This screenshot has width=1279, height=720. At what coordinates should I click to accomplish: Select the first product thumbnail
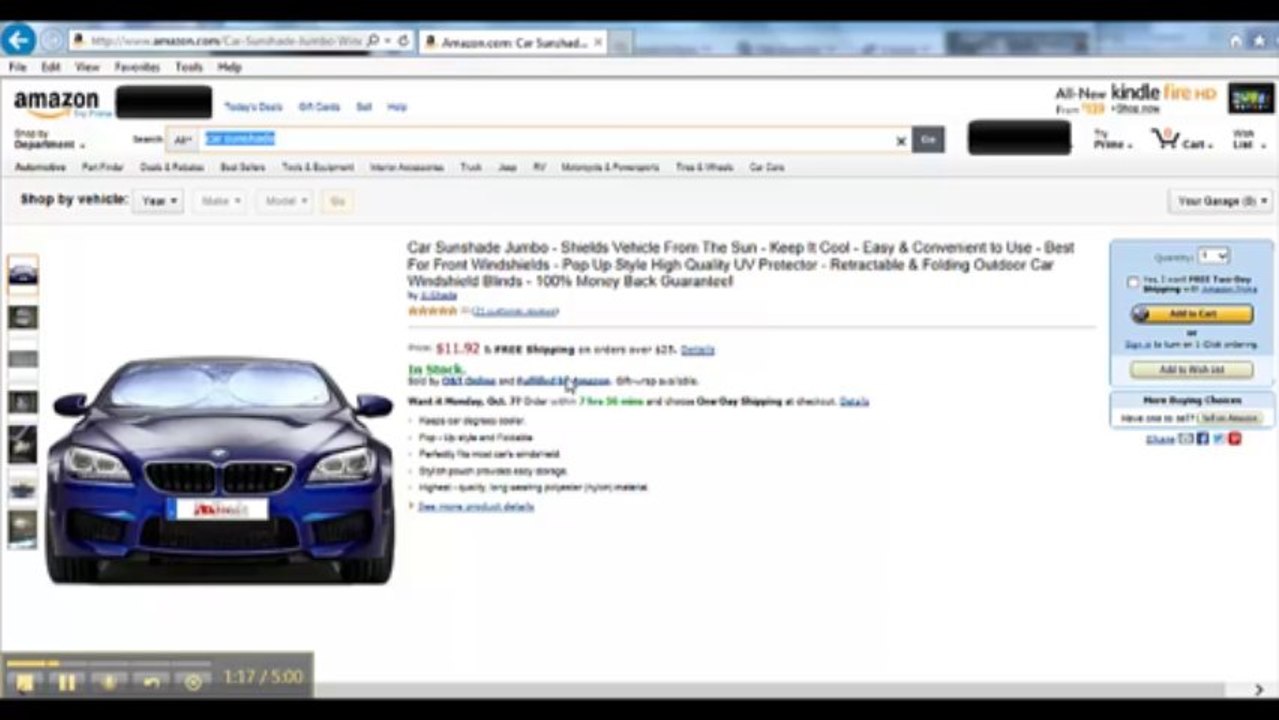(22, 273)
